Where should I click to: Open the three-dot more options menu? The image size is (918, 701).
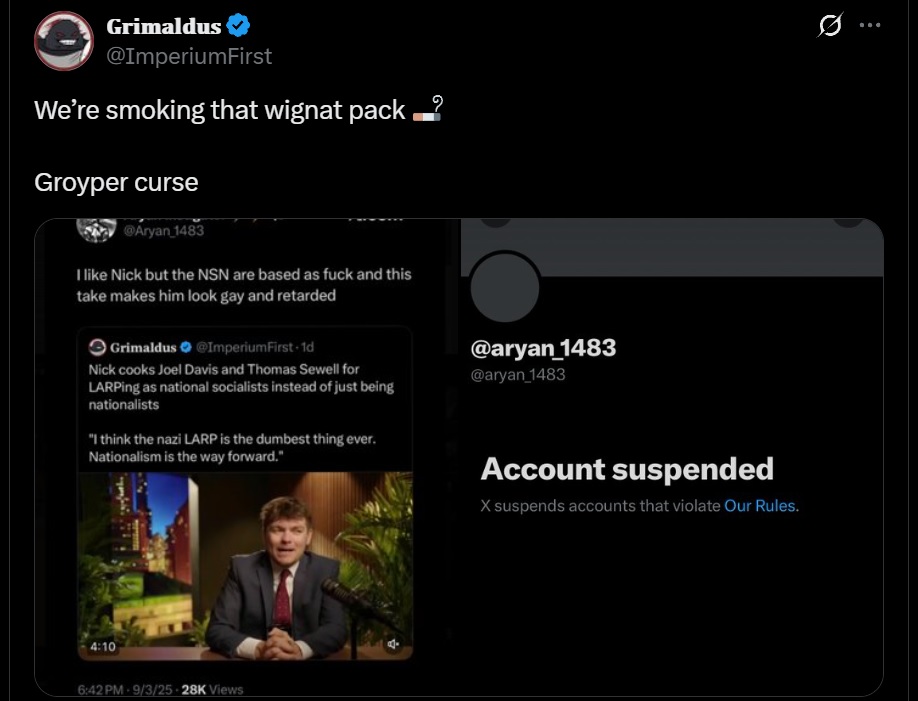pos(869,26)
